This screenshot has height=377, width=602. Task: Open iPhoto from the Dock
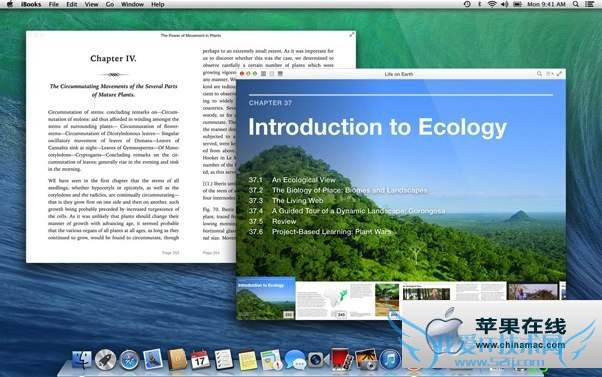click(366, 359)
